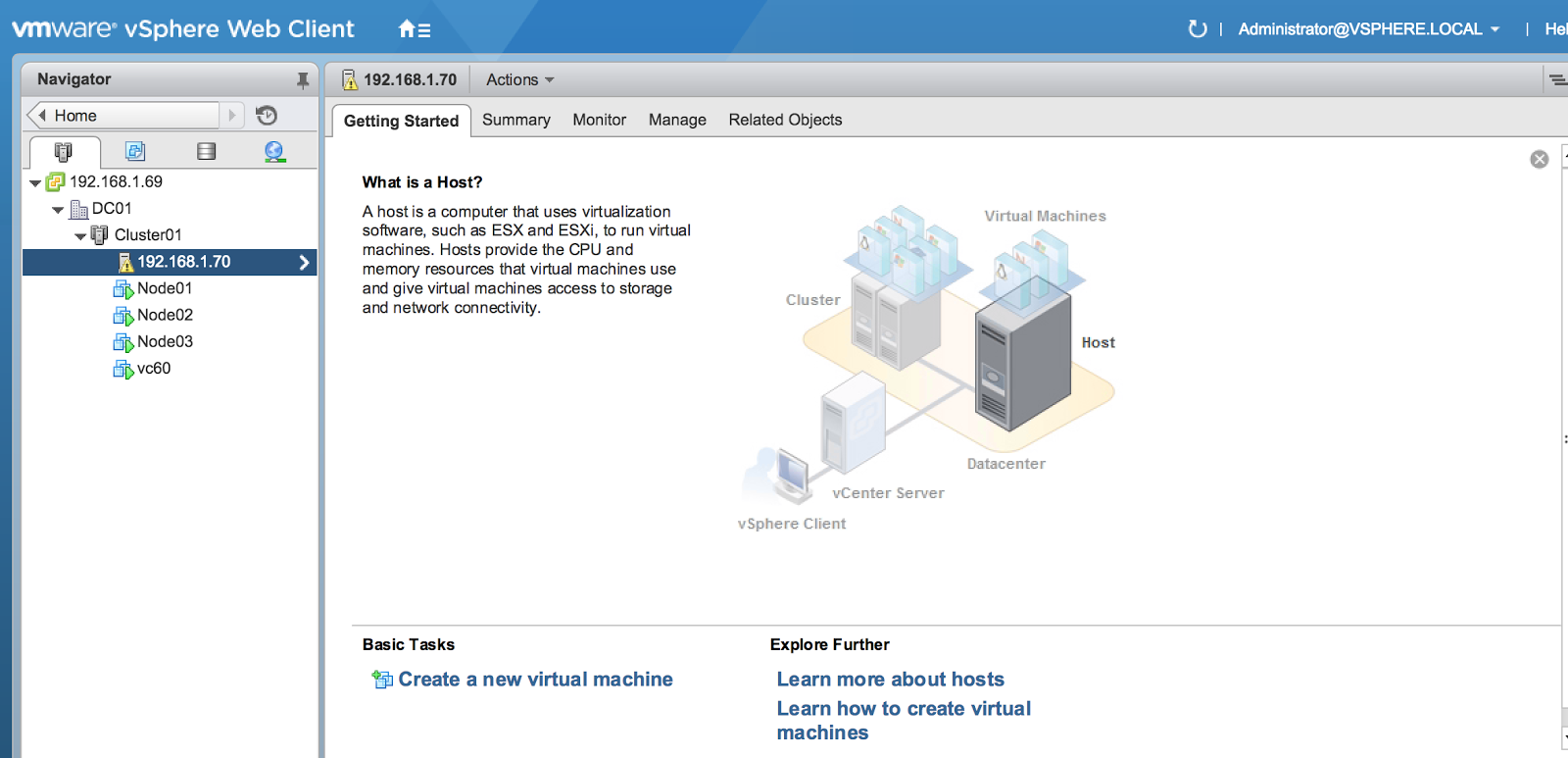
Task: Click the Node01 virtual machine icon
Action: [x=123, y=289]
